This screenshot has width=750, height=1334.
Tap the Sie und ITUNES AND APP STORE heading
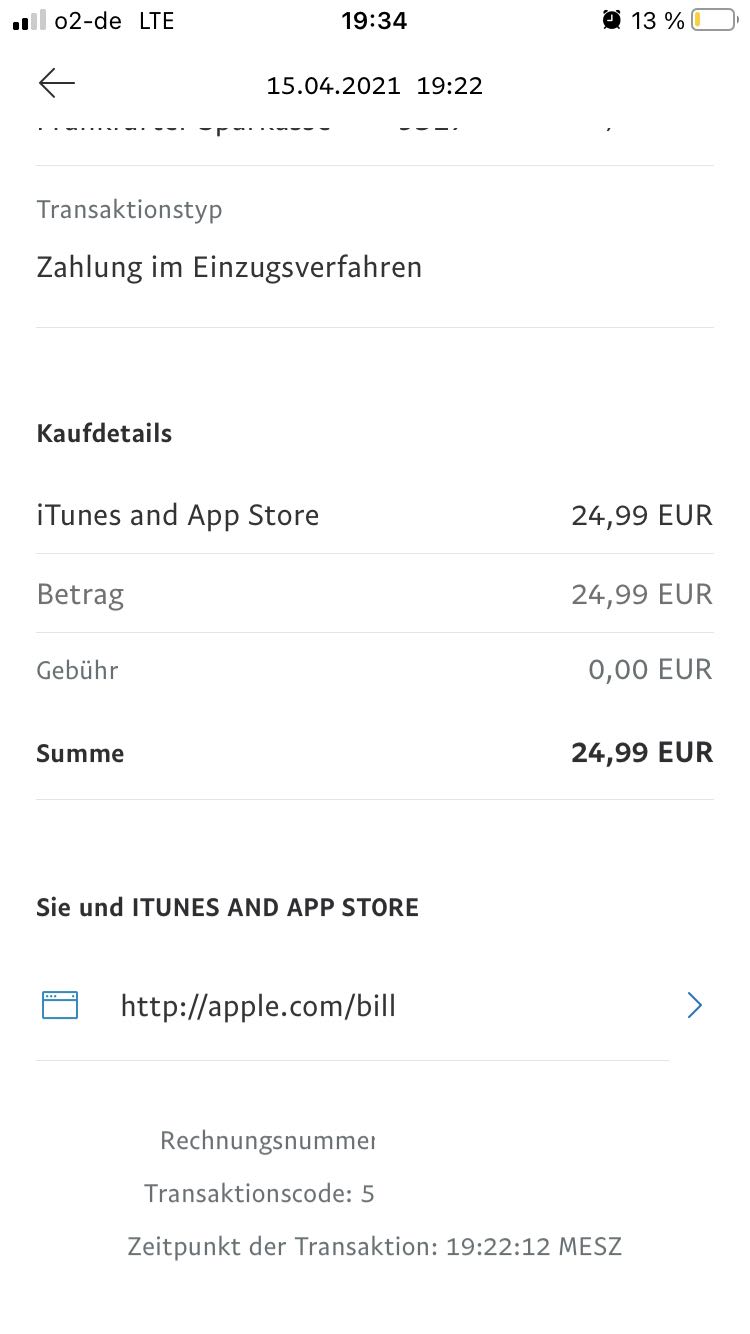227,907
